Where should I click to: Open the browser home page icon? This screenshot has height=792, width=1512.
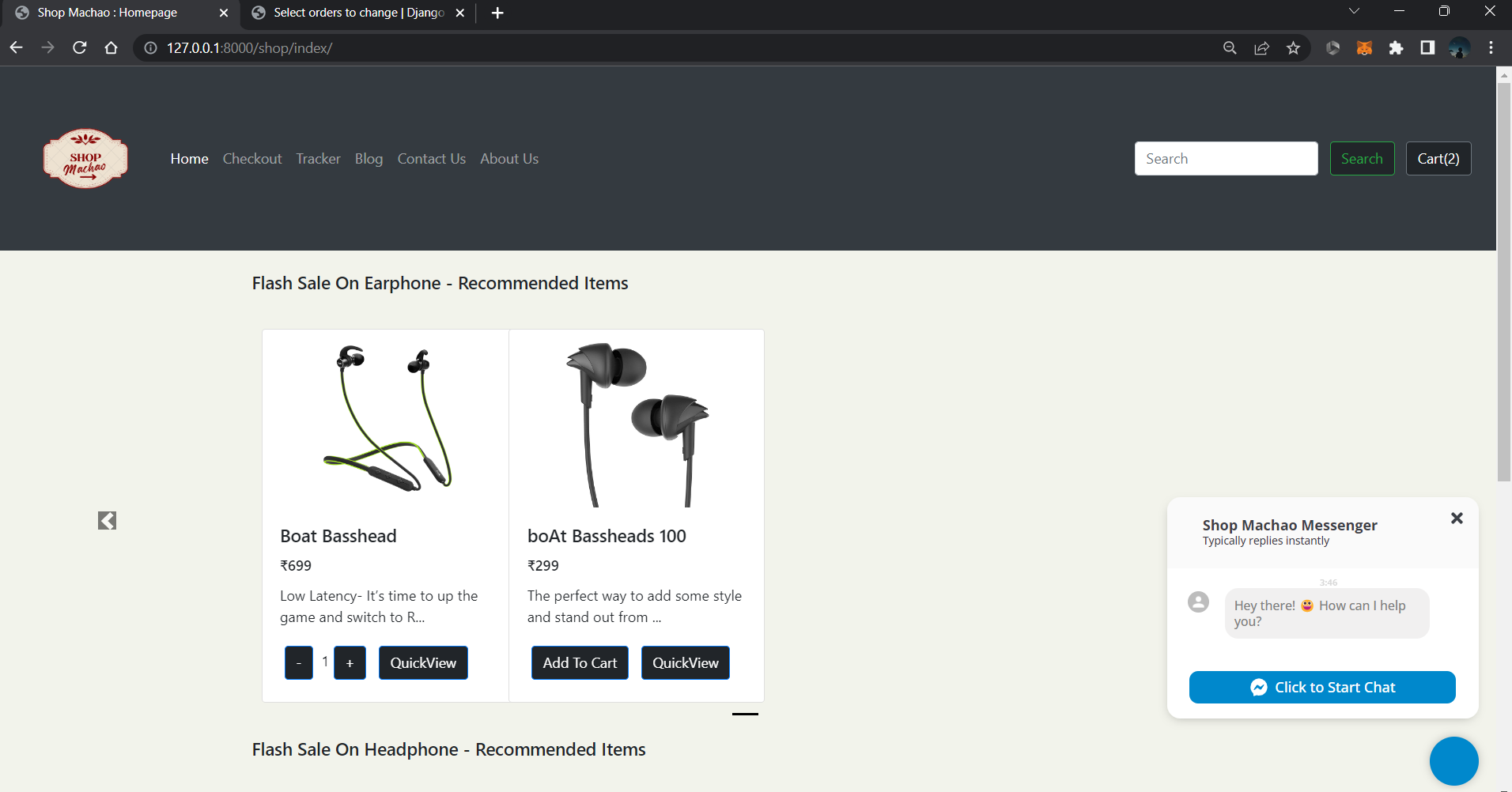tap(111, 47)
